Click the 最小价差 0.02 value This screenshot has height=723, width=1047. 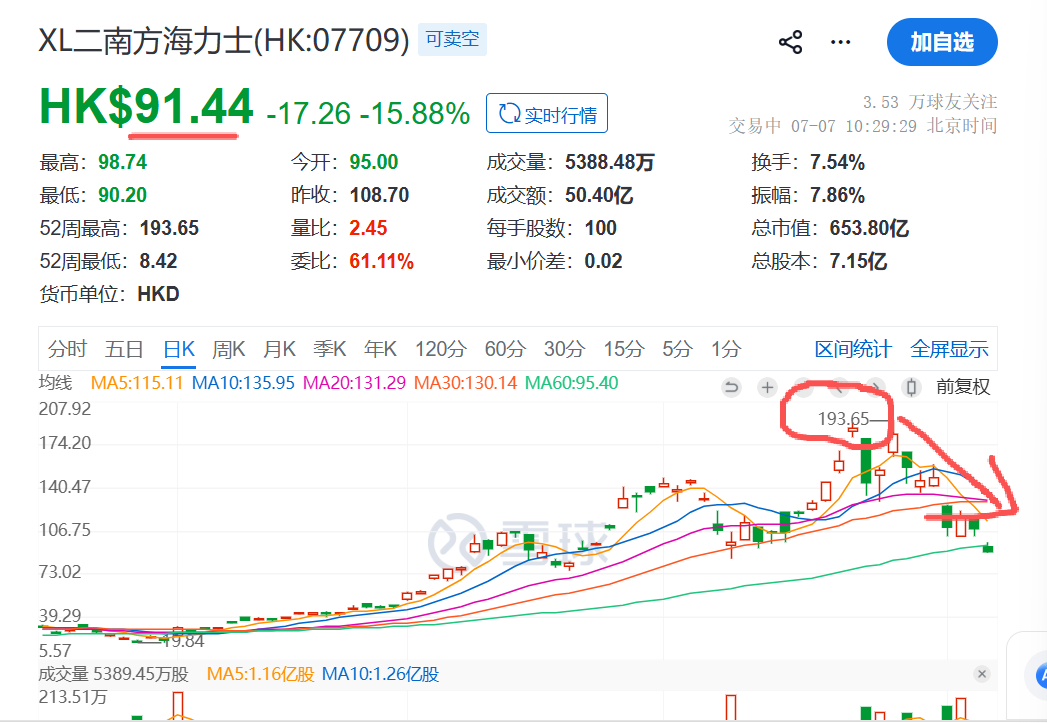[x=604, y=261]
